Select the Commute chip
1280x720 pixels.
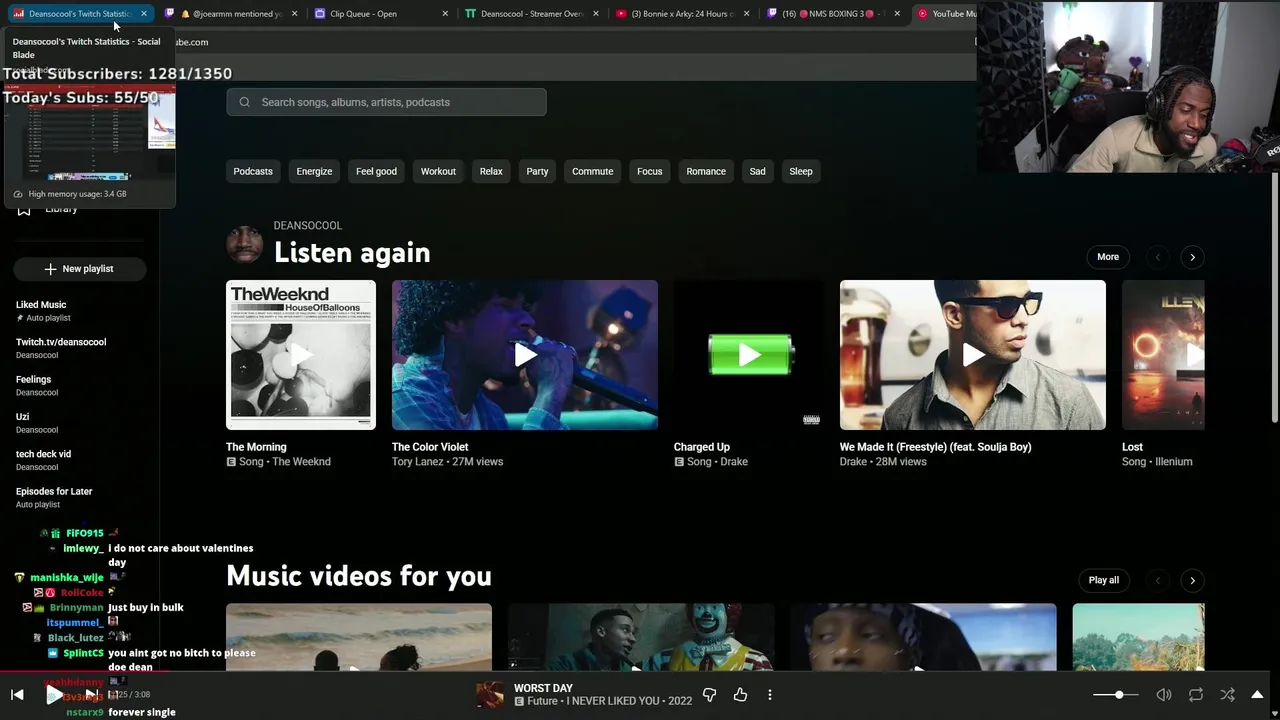592,171
